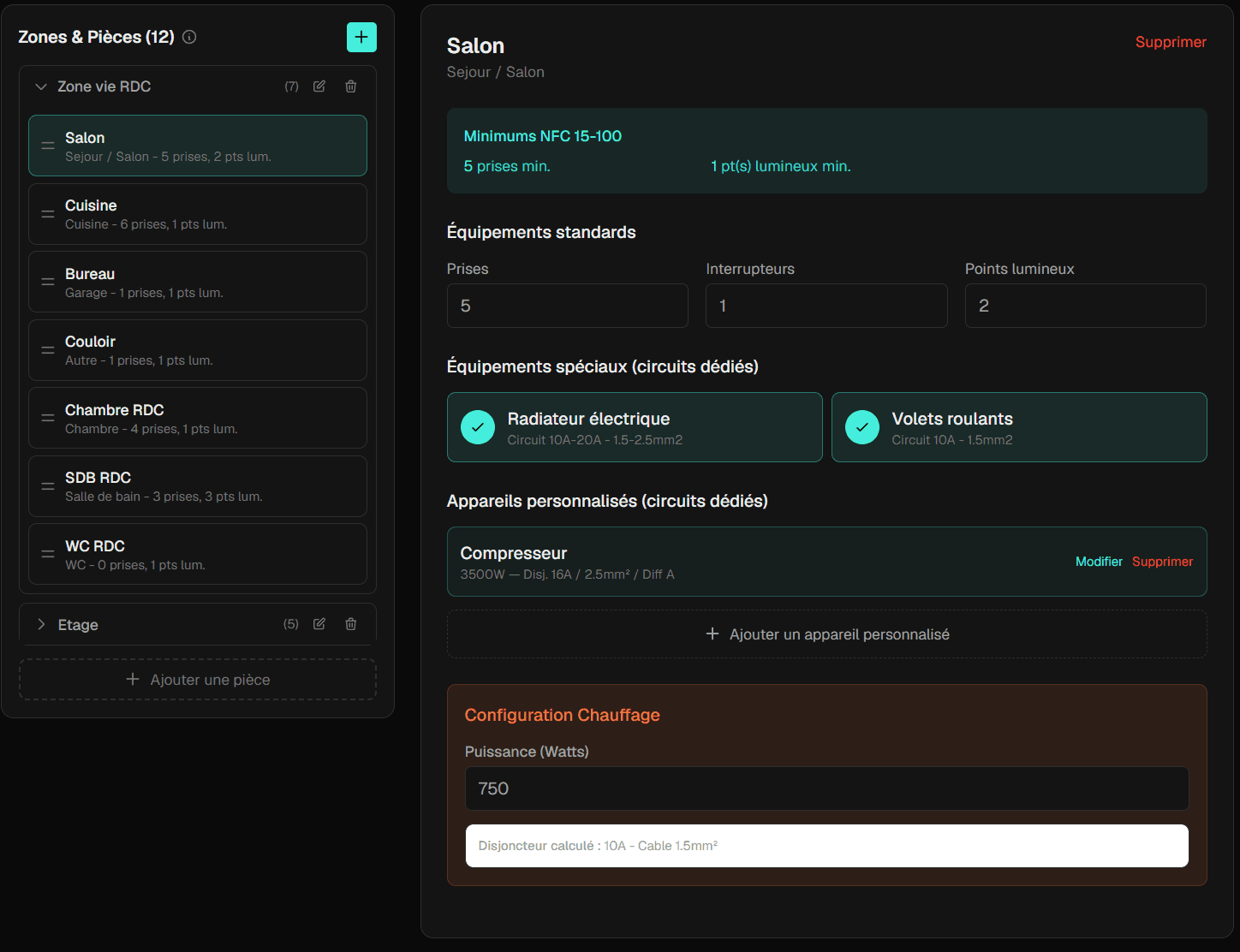Screen dimensions: 1240x952
Task: Click the green plus icon to add a zone
Action: (x=361, y=37)
